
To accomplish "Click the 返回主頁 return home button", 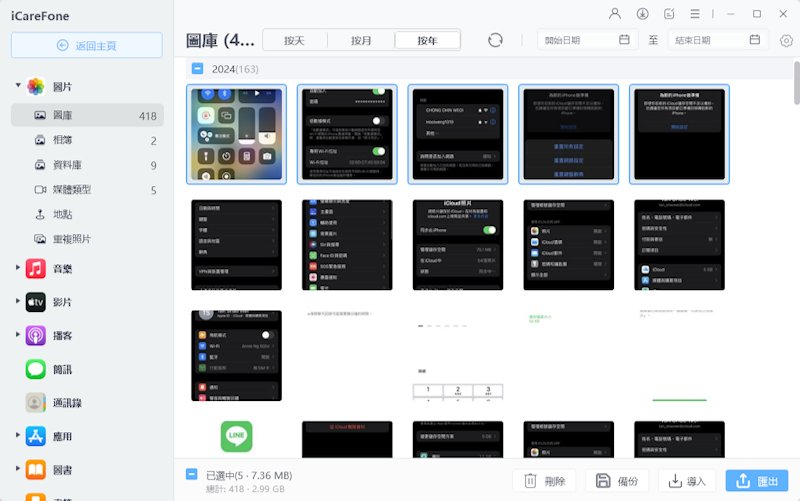I will click(87, 45).
